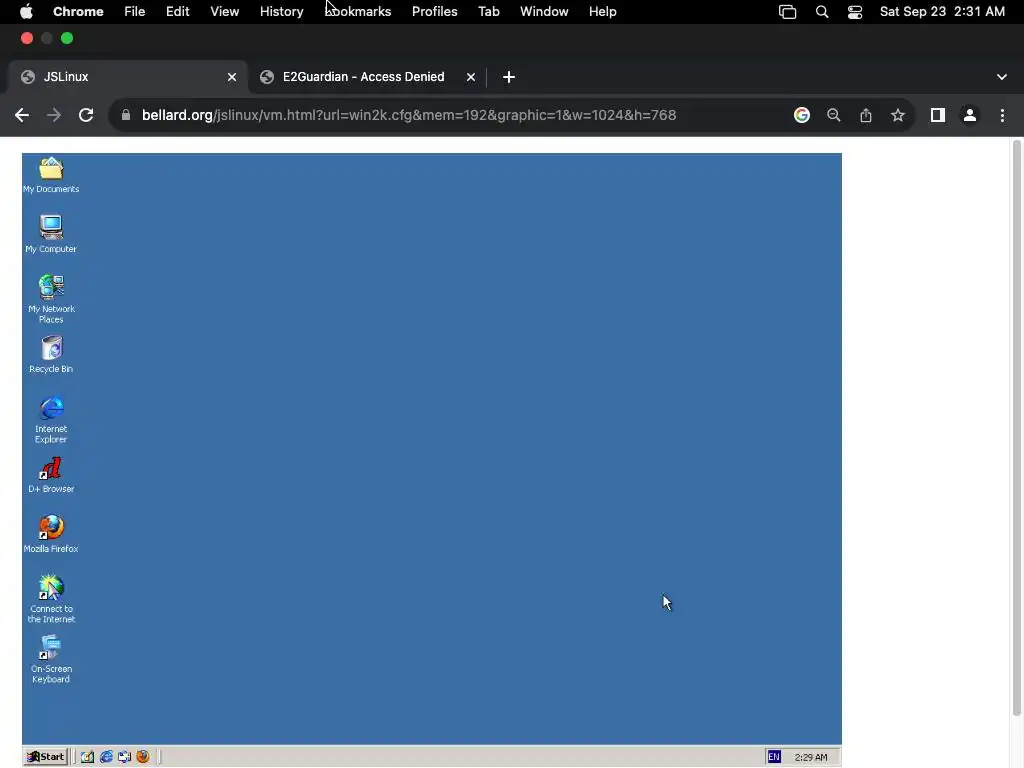The width and height of the screenshot is (1024, 768).
Task: Open the View menu
Action: (225, 12)
